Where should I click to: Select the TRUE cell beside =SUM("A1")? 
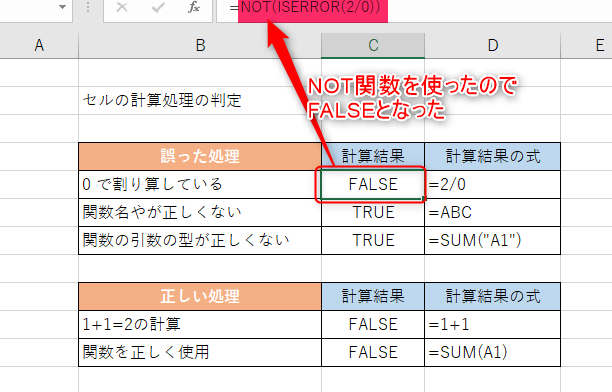click(x=373, y=241)
